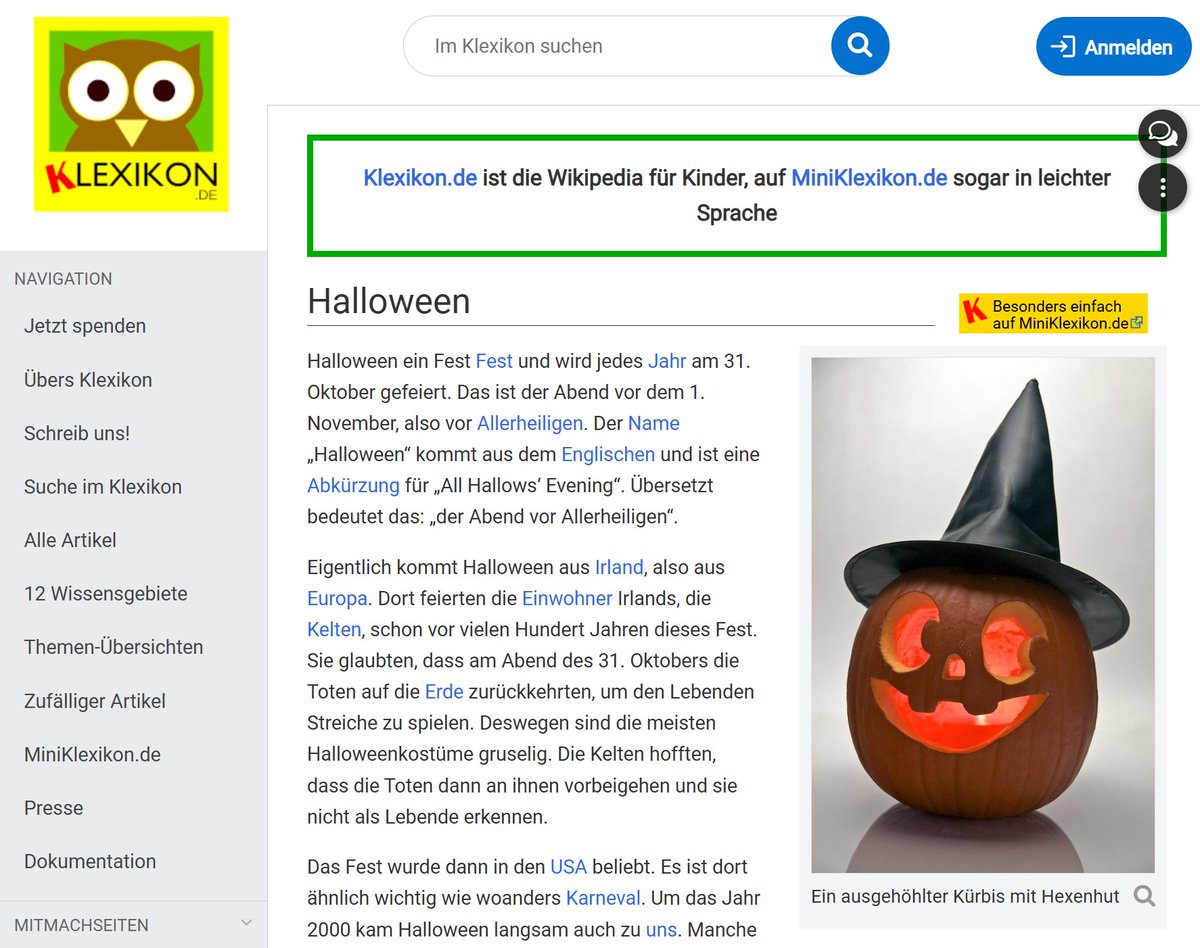Click "Jetzt spenden" in the sidebar
1200x948 pixels.
tap(85, 326)
